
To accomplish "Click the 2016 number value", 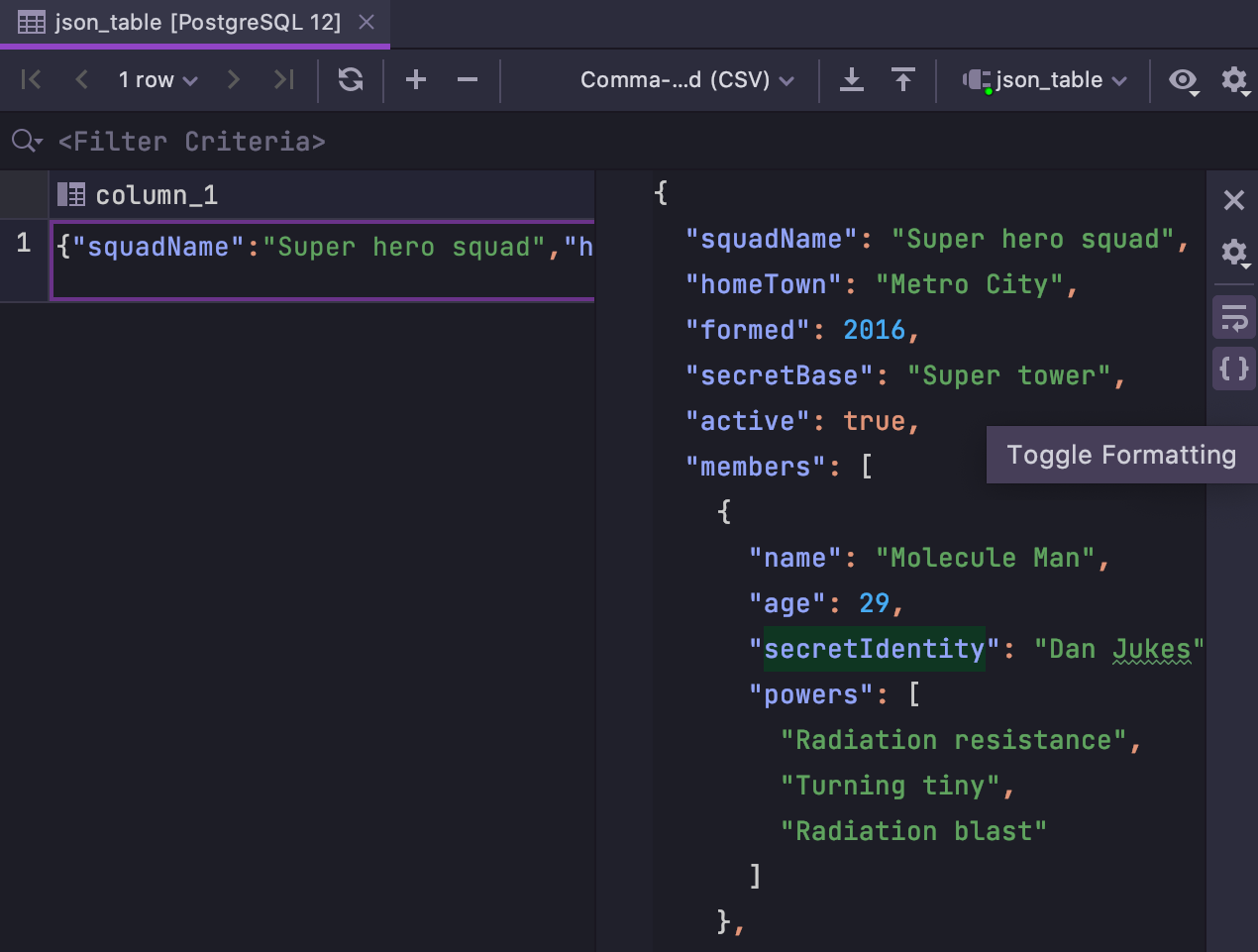I will (x=875, y=330).
